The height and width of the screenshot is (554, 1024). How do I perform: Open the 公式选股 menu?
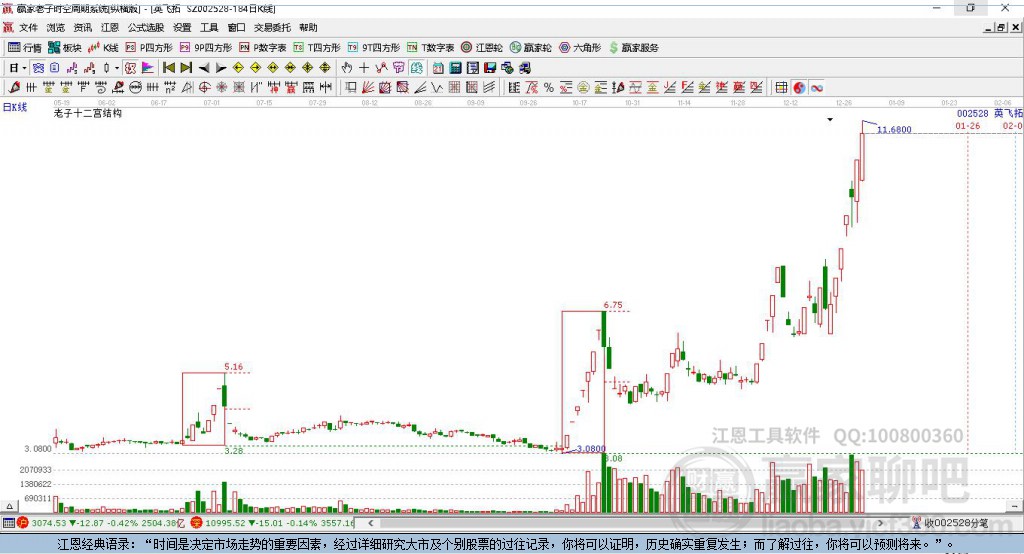[146, 27]
